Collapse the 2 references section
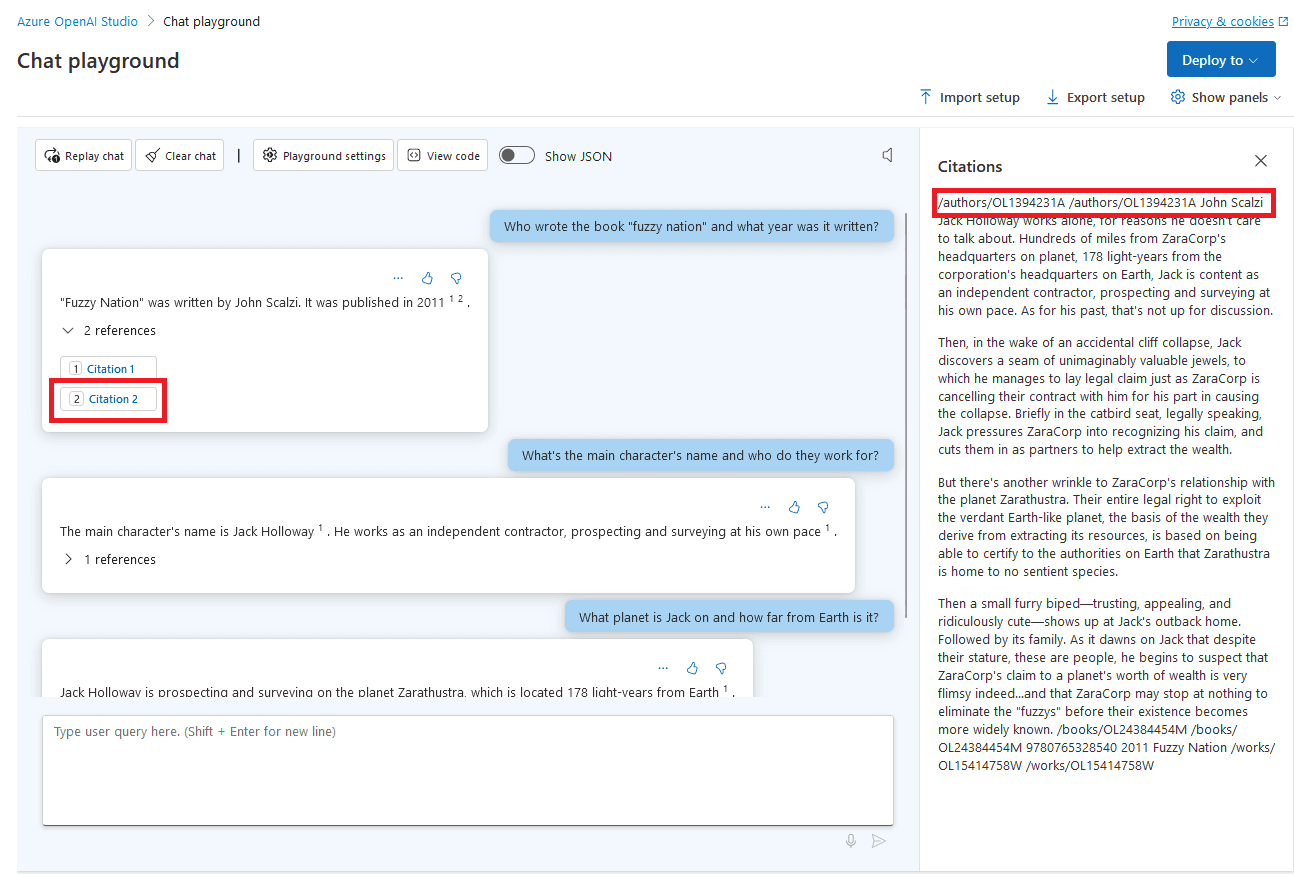Screen dimensions: 1294x874 (x=108, y=330)
